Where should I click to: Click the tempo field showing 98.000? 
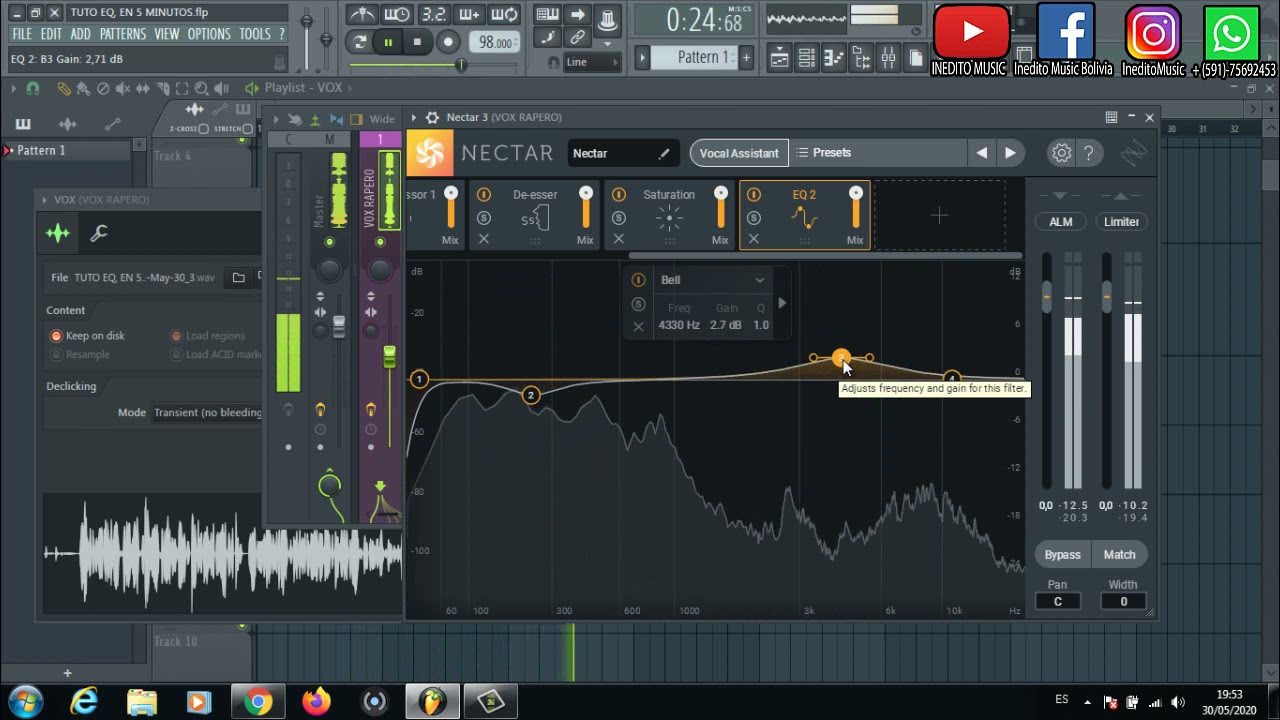[x=495, y=42]
